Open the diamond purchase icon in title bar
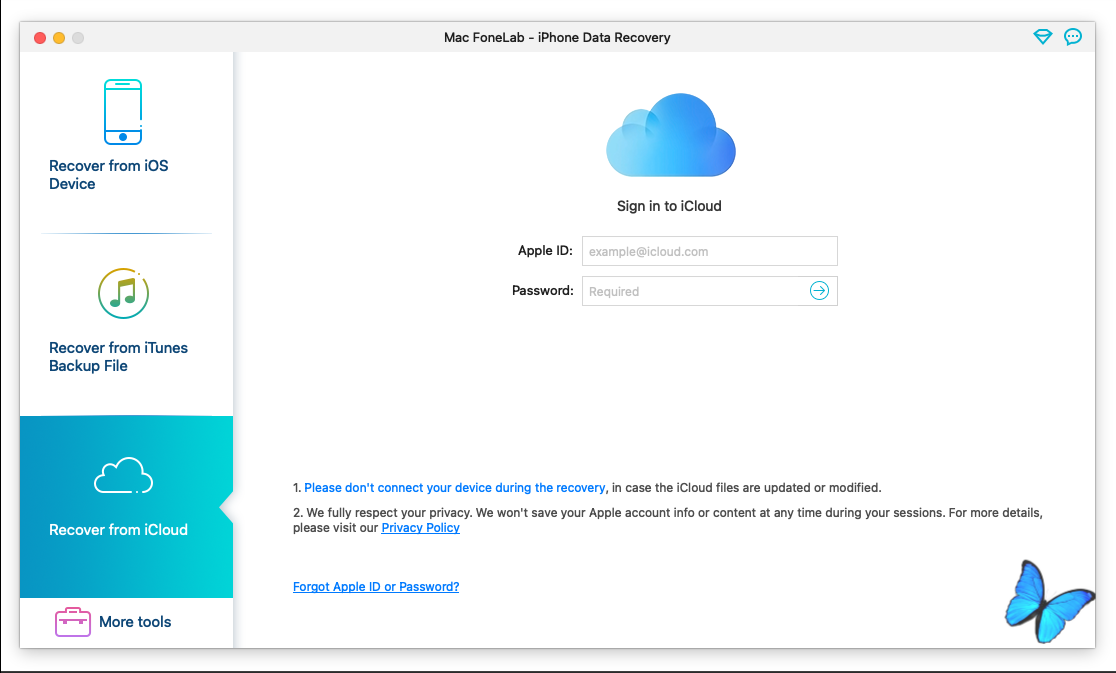Screen dimensions: 1116x673 pyautogui.click(x=1043, y=37)
